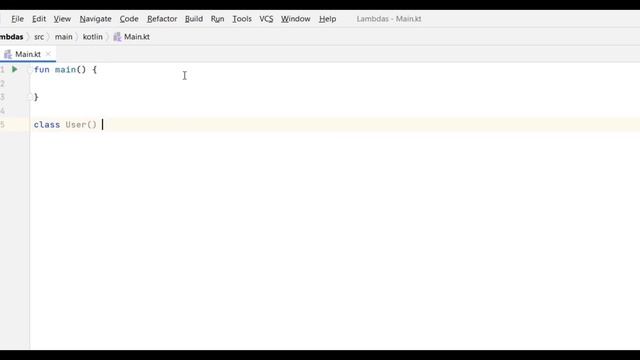
Task: Click the fold end marker on line 3
Action: click(x=29, y=97)
